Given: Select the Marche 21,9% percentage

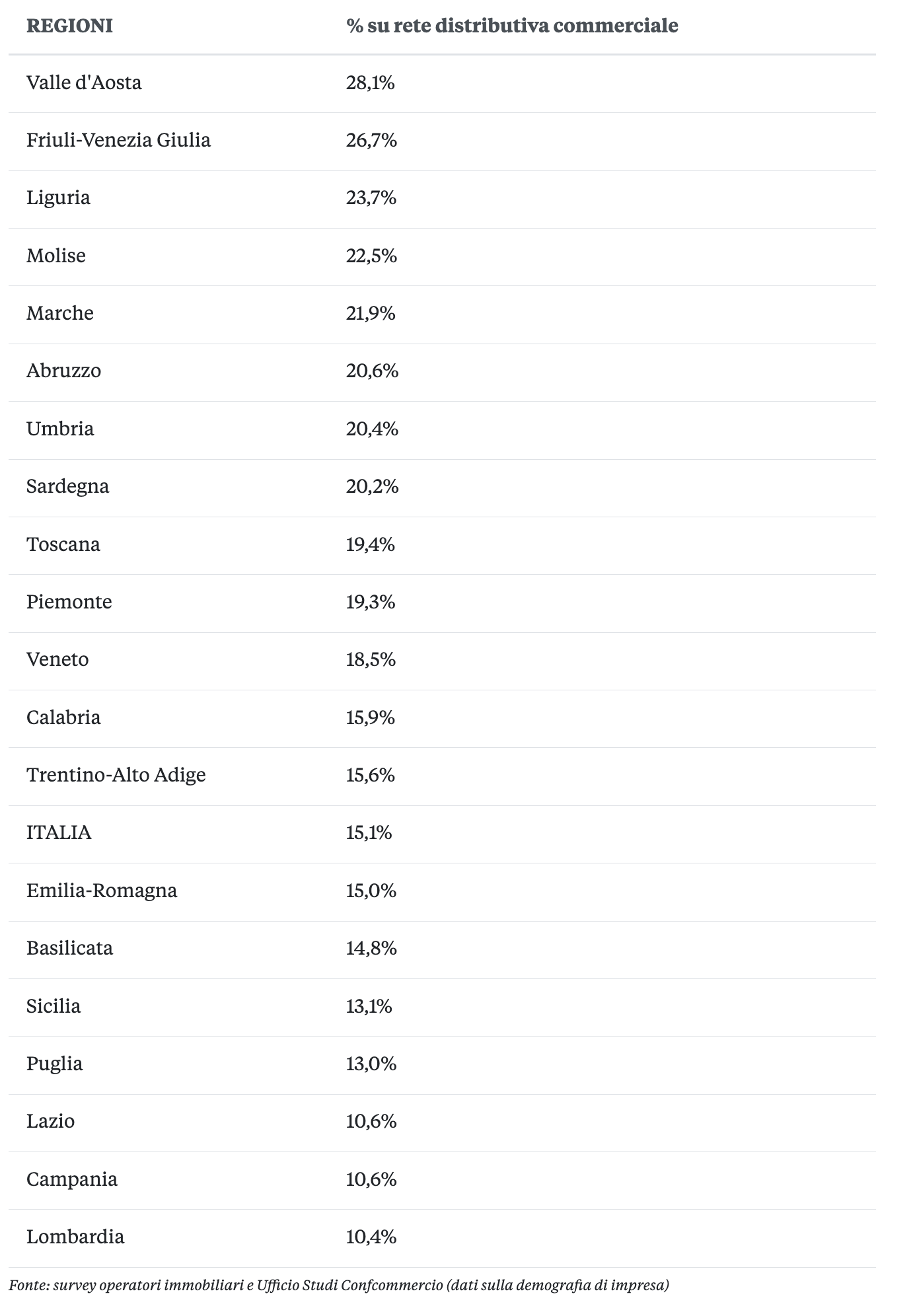Looking at the screenshot, I should click(x=371, y=313).
